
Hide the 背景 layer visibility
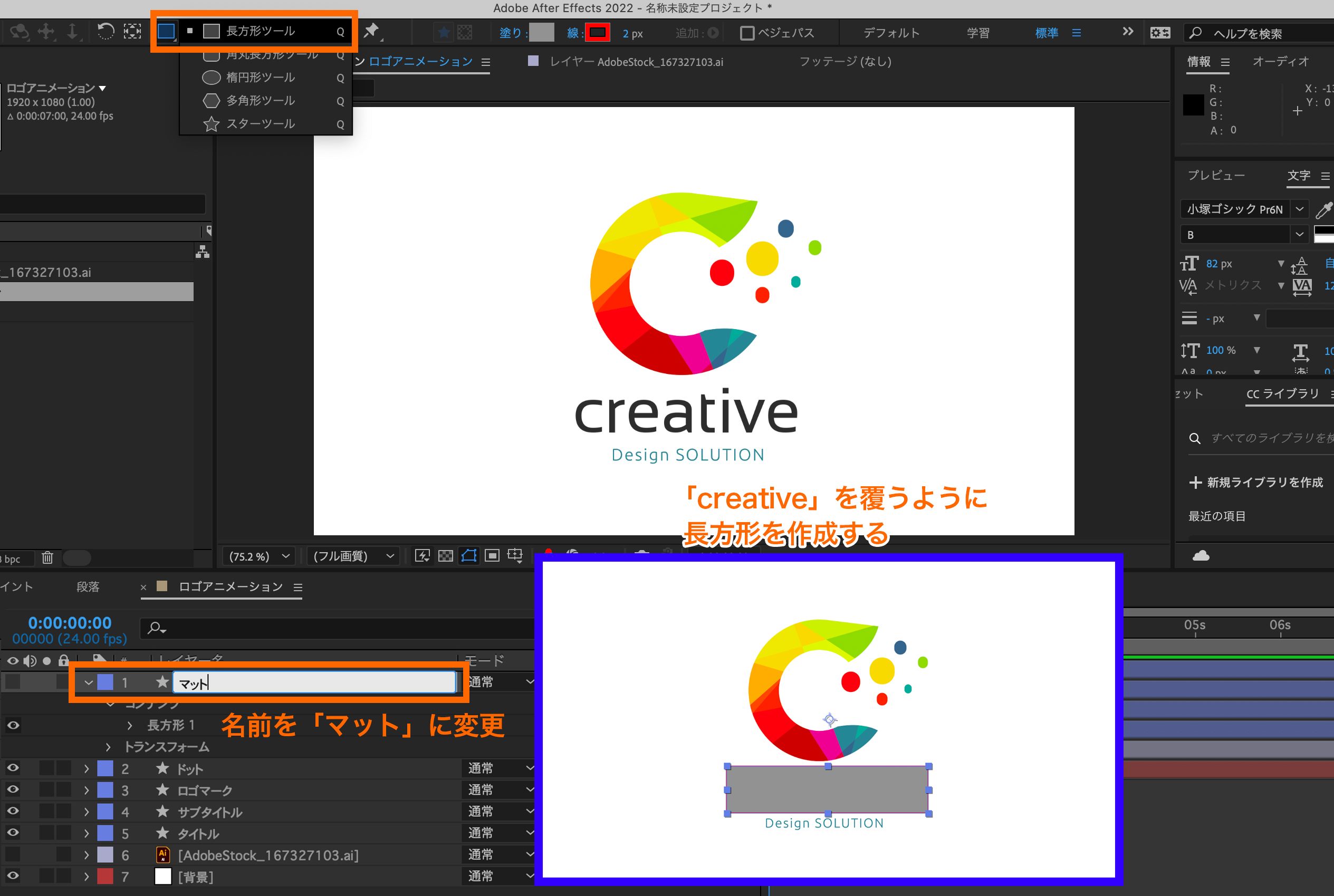[x=13, y=875]
